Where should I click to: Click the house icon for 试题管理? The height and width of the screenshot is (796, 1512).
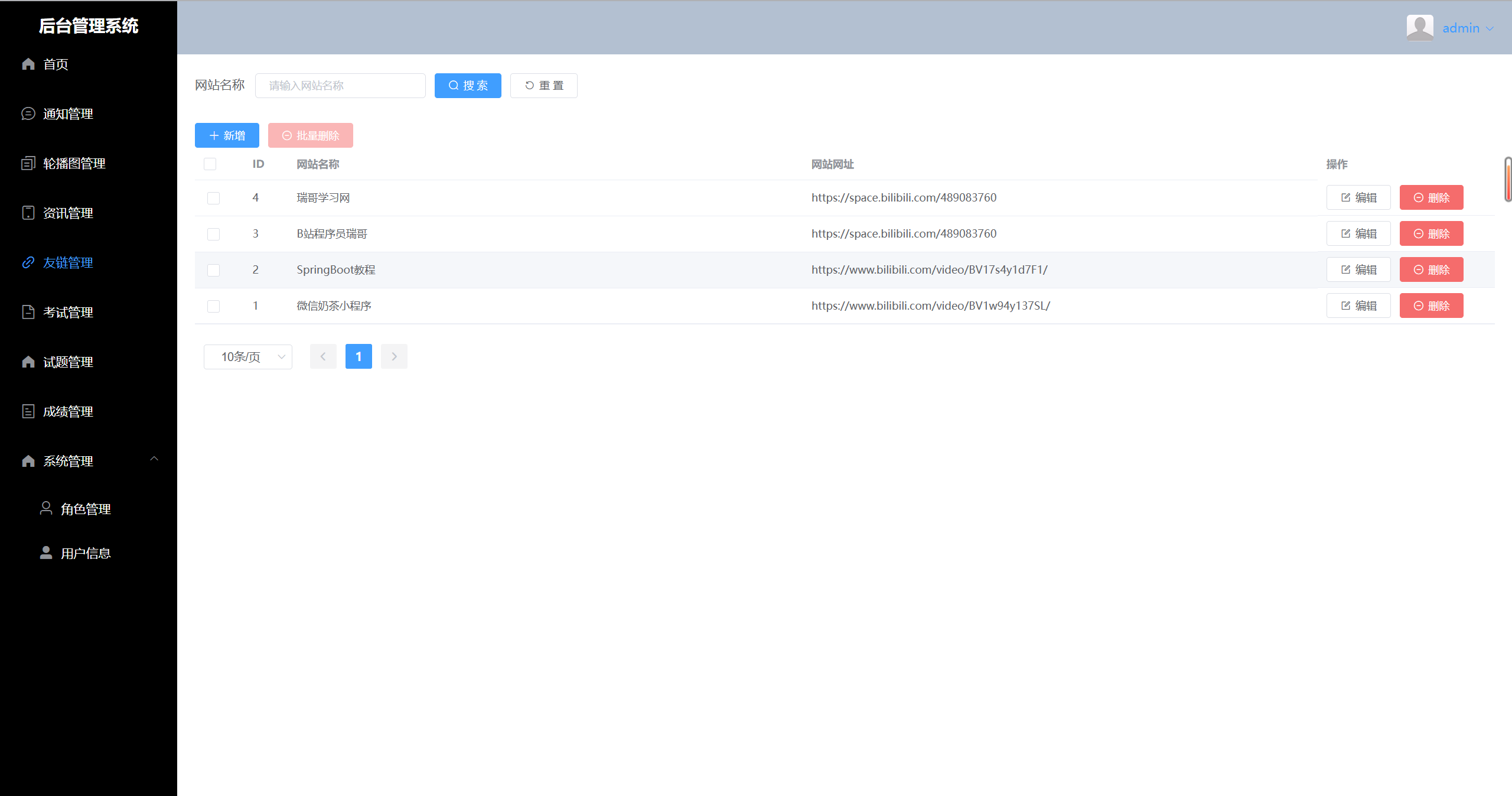28,362
